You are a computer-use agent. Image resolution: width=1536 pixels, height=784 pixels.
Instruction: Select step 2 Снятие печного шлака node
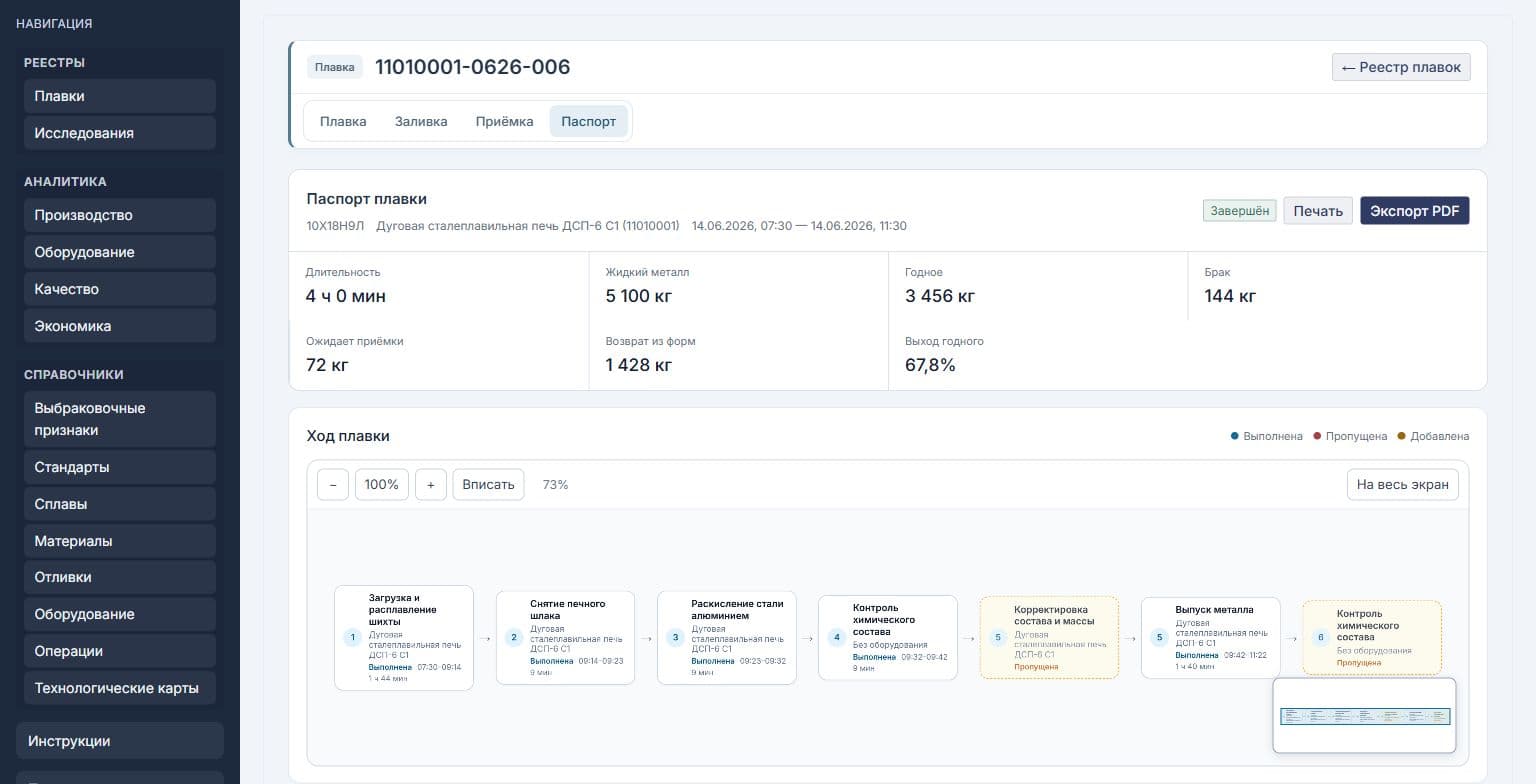566,638
